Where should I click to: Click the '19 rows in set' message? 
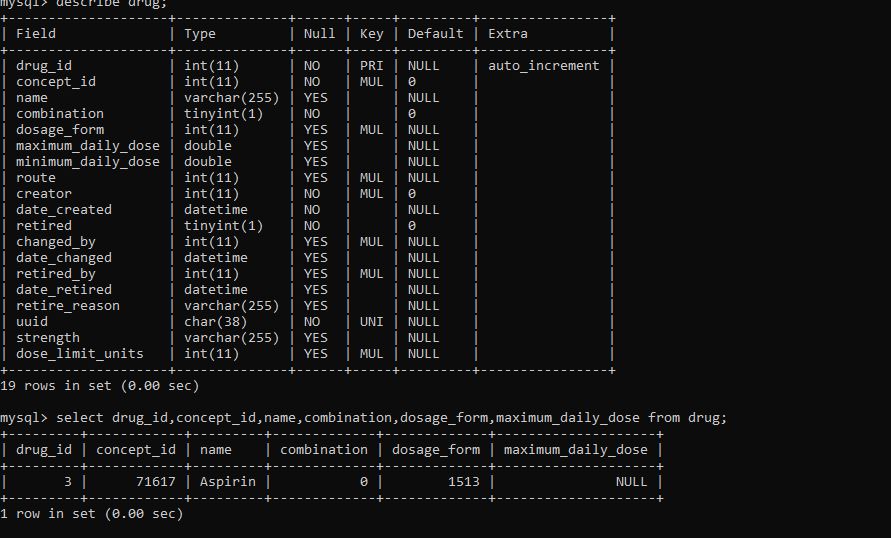(x=99, y=386)
